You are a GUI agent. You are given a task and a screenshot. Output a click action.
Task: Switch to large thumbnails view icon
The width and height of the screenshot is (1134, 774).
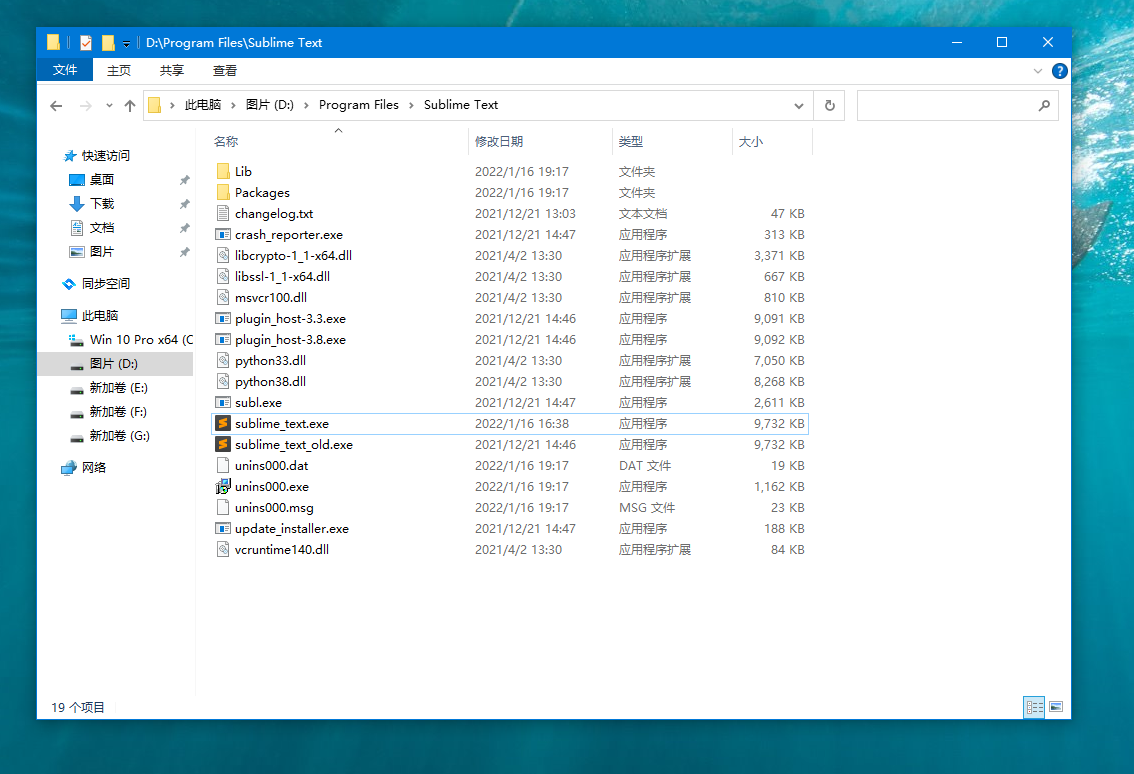[1056, 707]
